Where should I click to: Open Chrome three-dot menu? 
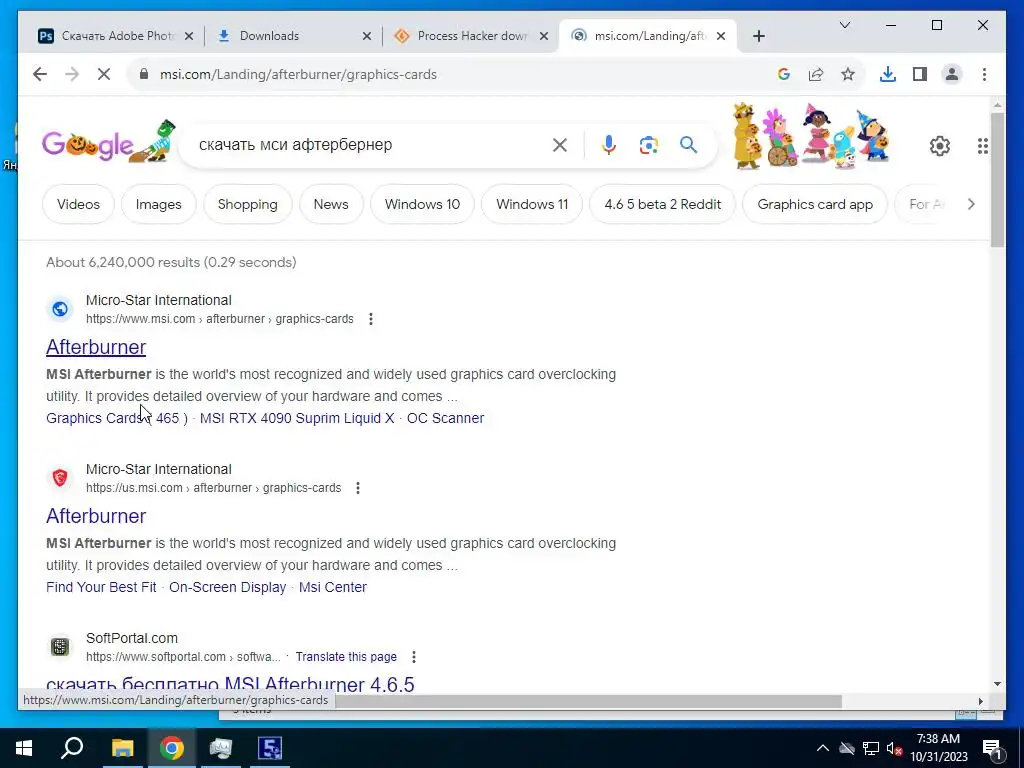984,74
